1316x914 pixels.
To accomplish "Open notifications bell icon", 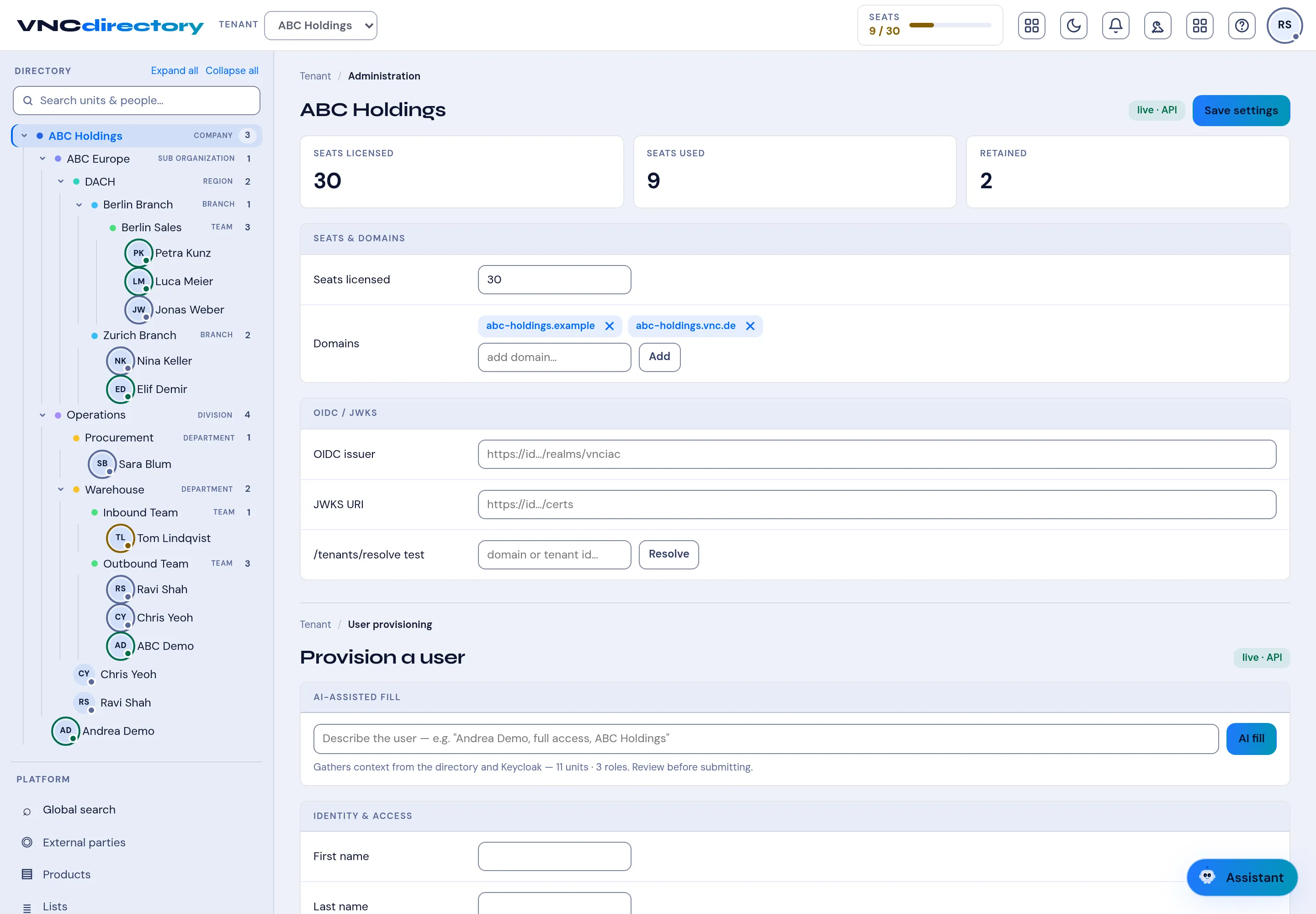I will click(1115, 26).
